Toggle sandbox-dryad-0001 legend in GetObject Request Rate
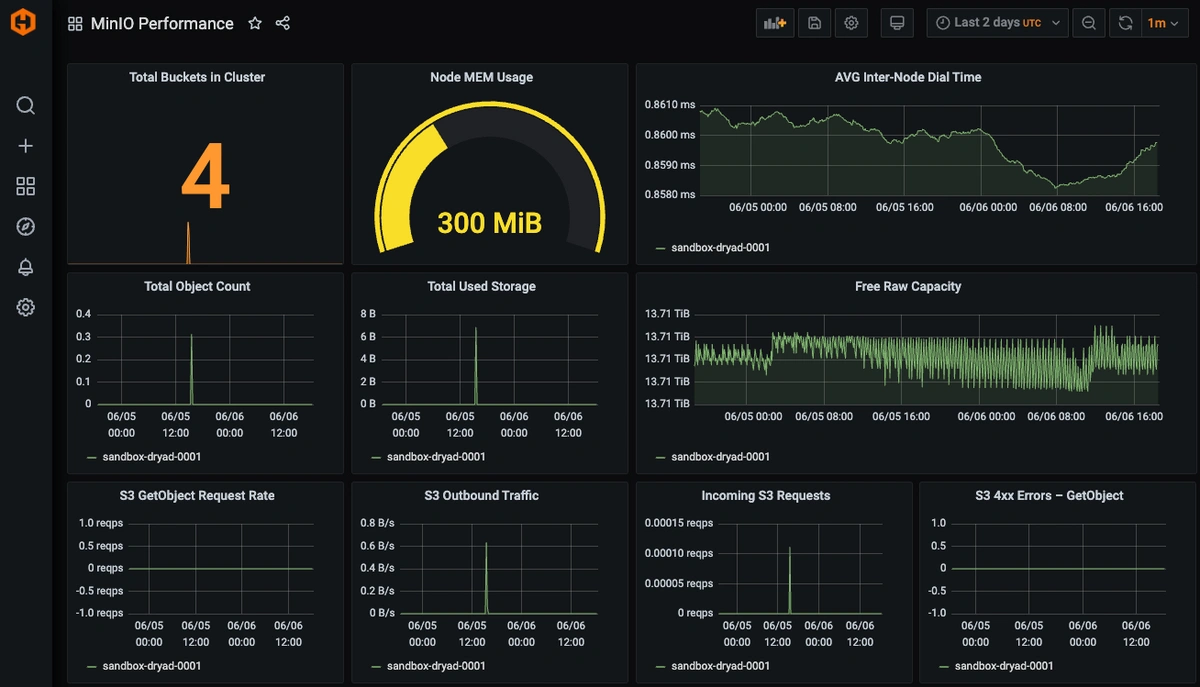This screenshot has height=687, width=1200. (x=152, y=665)
